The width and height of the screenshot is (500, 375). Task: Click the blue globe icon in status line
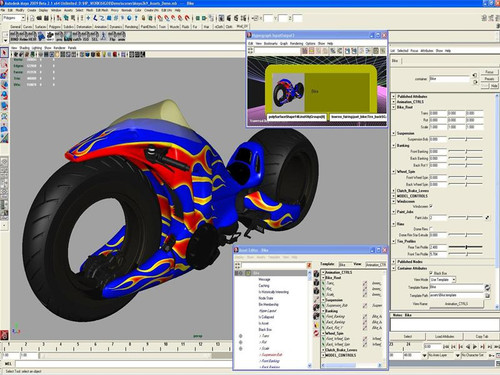tap(129, 18)
